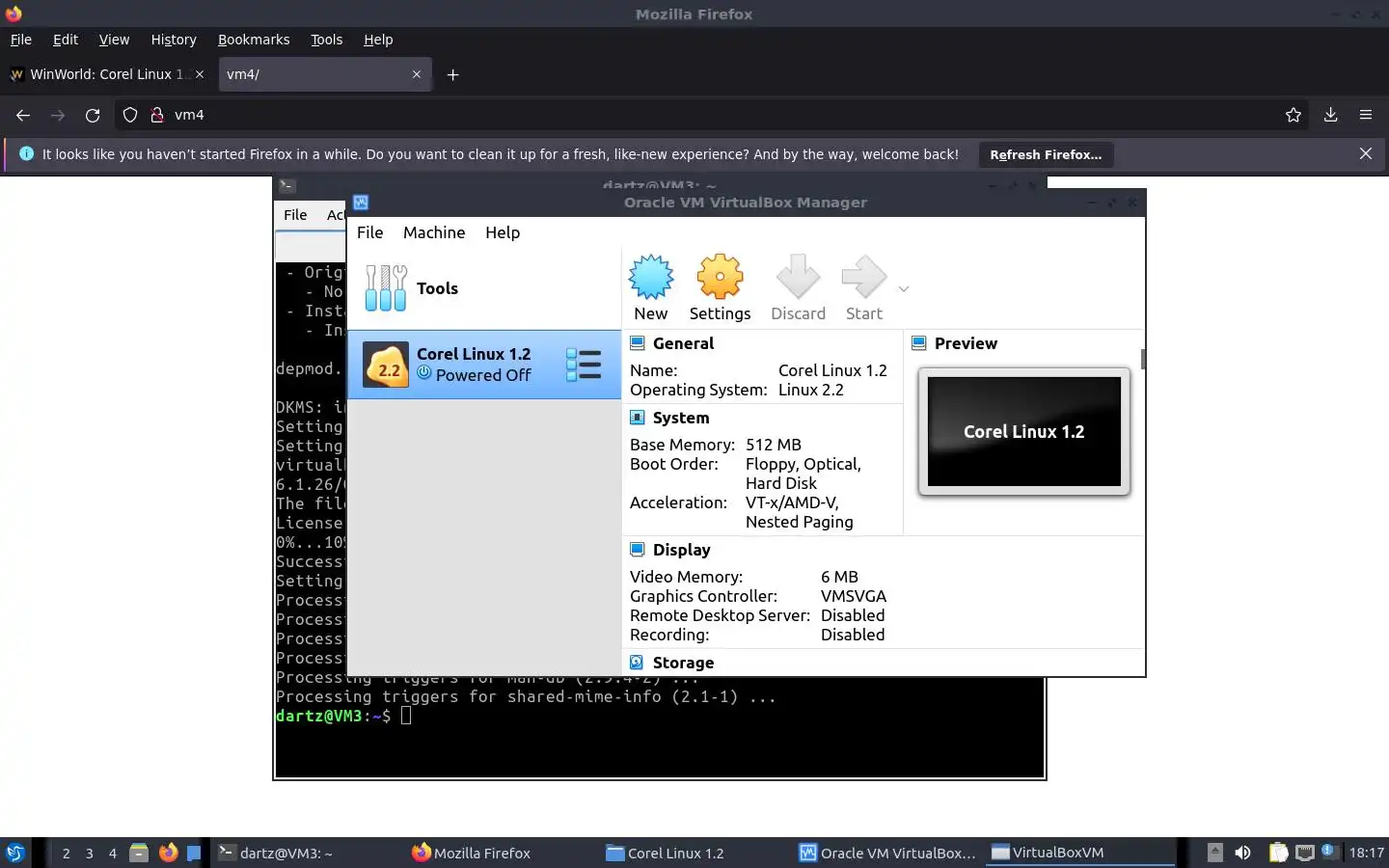This screenshot has width=1389, height=868.
Task: Click the New machine icon
Action: [x=651, y=278]
